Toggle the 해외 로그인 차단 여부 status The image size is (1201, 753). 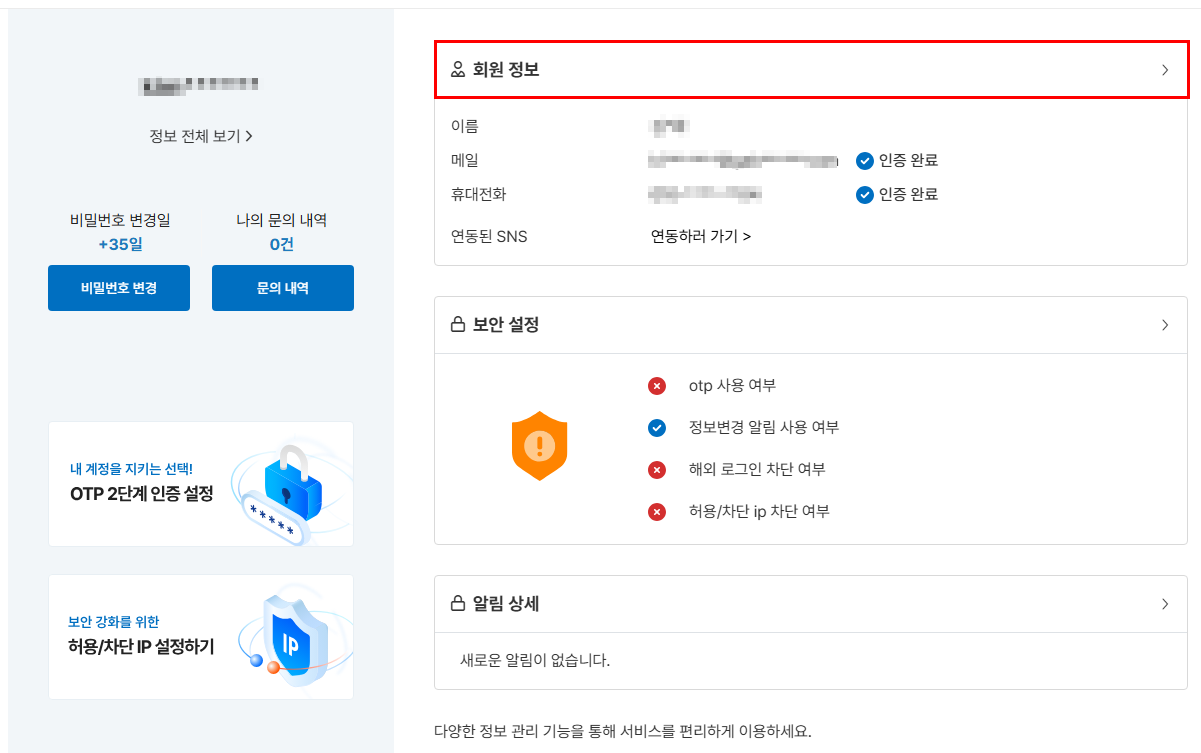[657, 470]
